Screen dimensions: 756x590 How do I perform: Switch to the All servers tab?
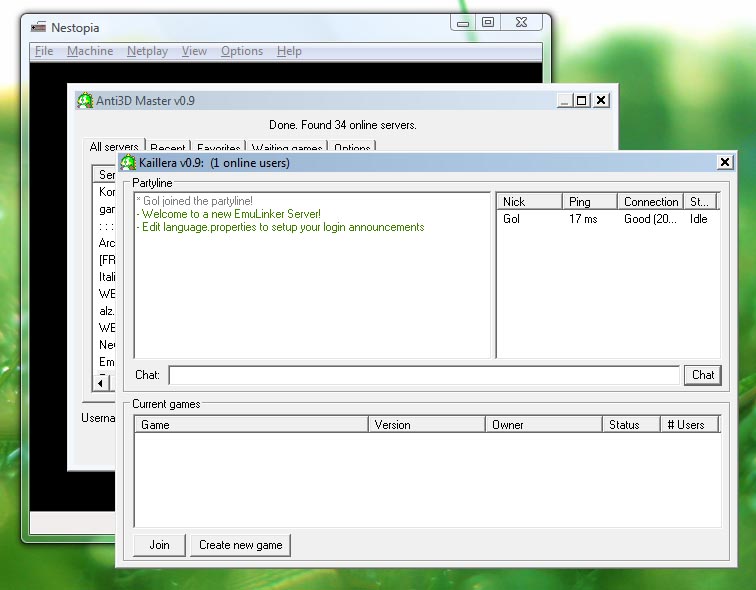(x=114, y=146)
